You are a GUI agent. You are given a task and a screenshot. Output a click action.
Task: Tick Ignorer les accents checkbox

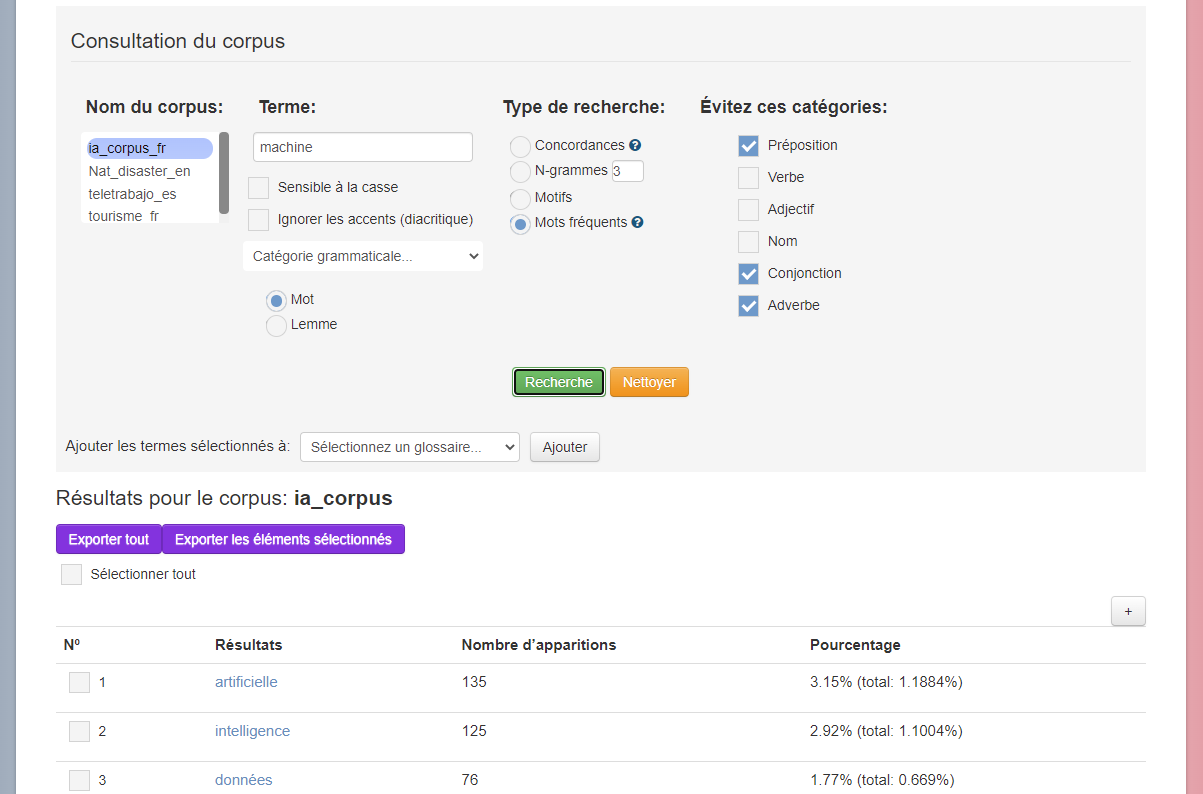point(259,220)
